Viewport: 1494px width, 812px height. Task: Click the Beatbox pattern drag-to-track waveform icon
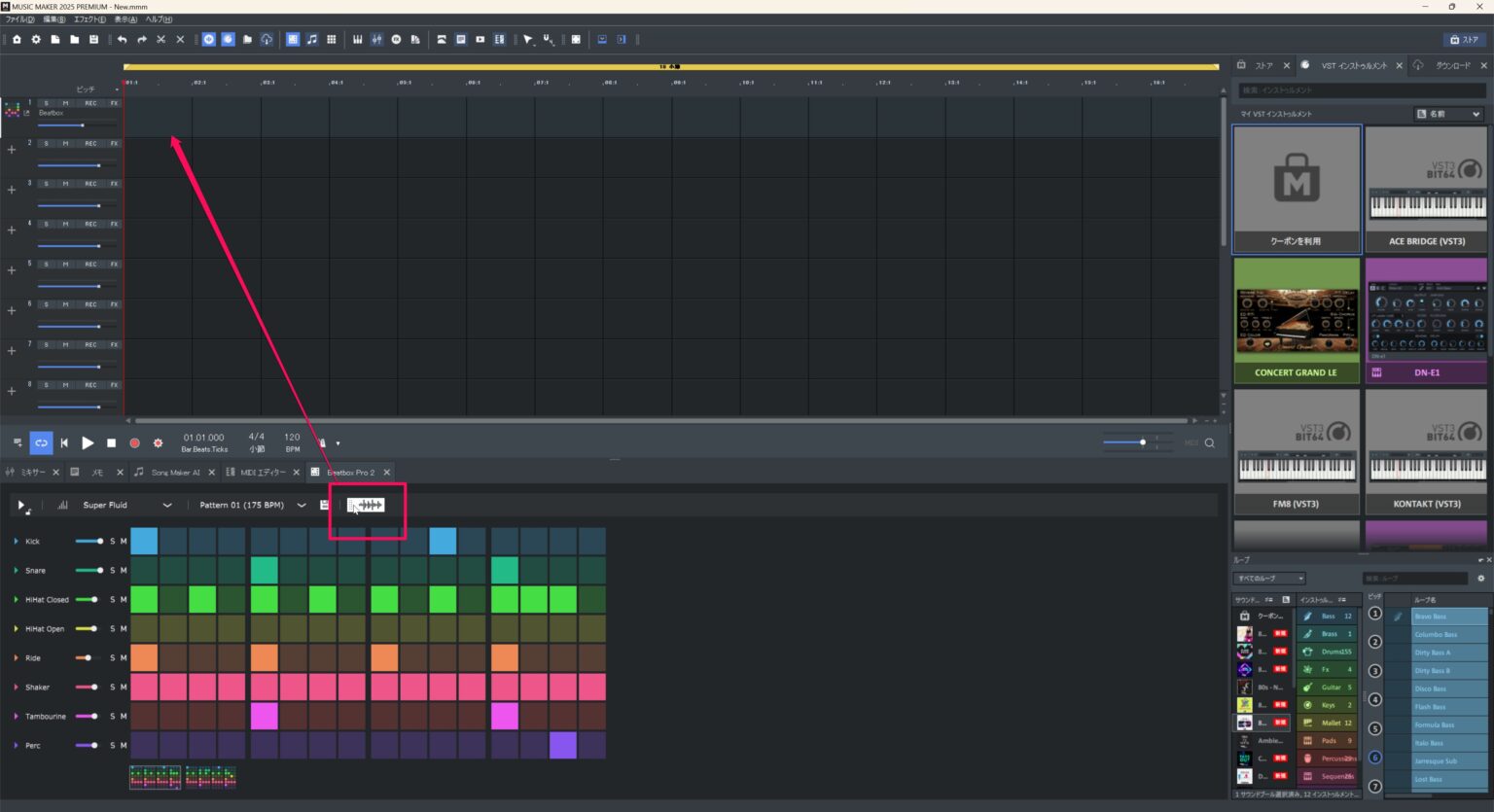[x=367, y=505]
